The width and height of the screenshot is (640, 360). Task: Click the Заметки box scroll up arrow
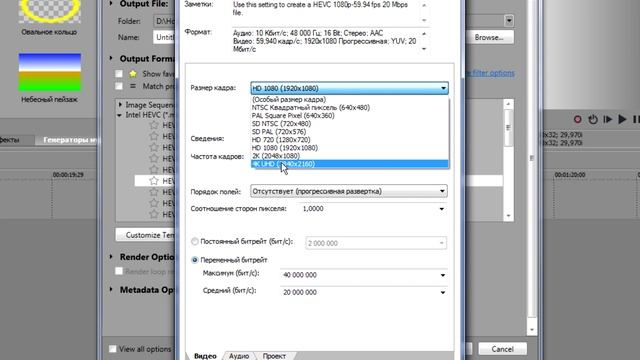pyautogui.click(x=424, y=5)
